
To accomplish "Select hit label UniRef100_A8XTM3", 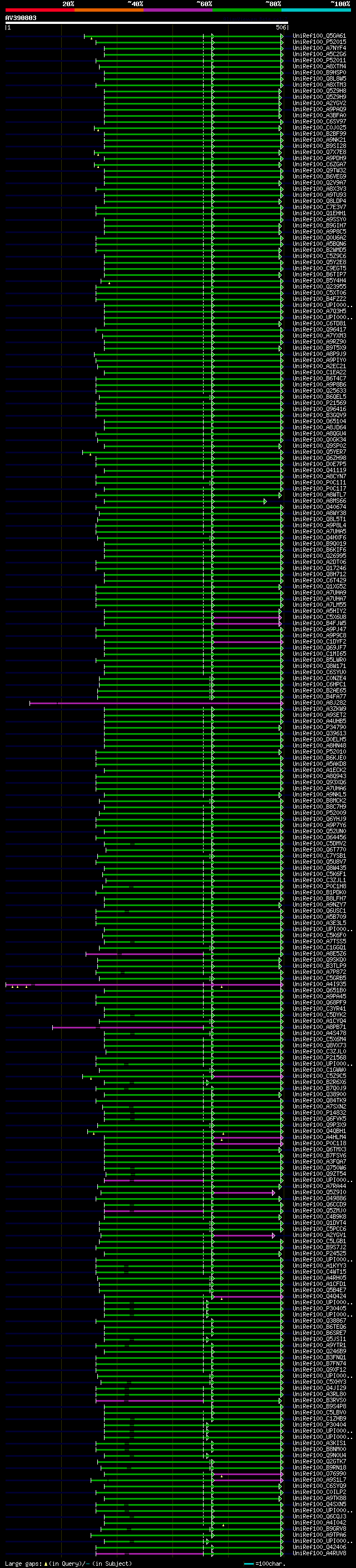I will click(319, 85).
